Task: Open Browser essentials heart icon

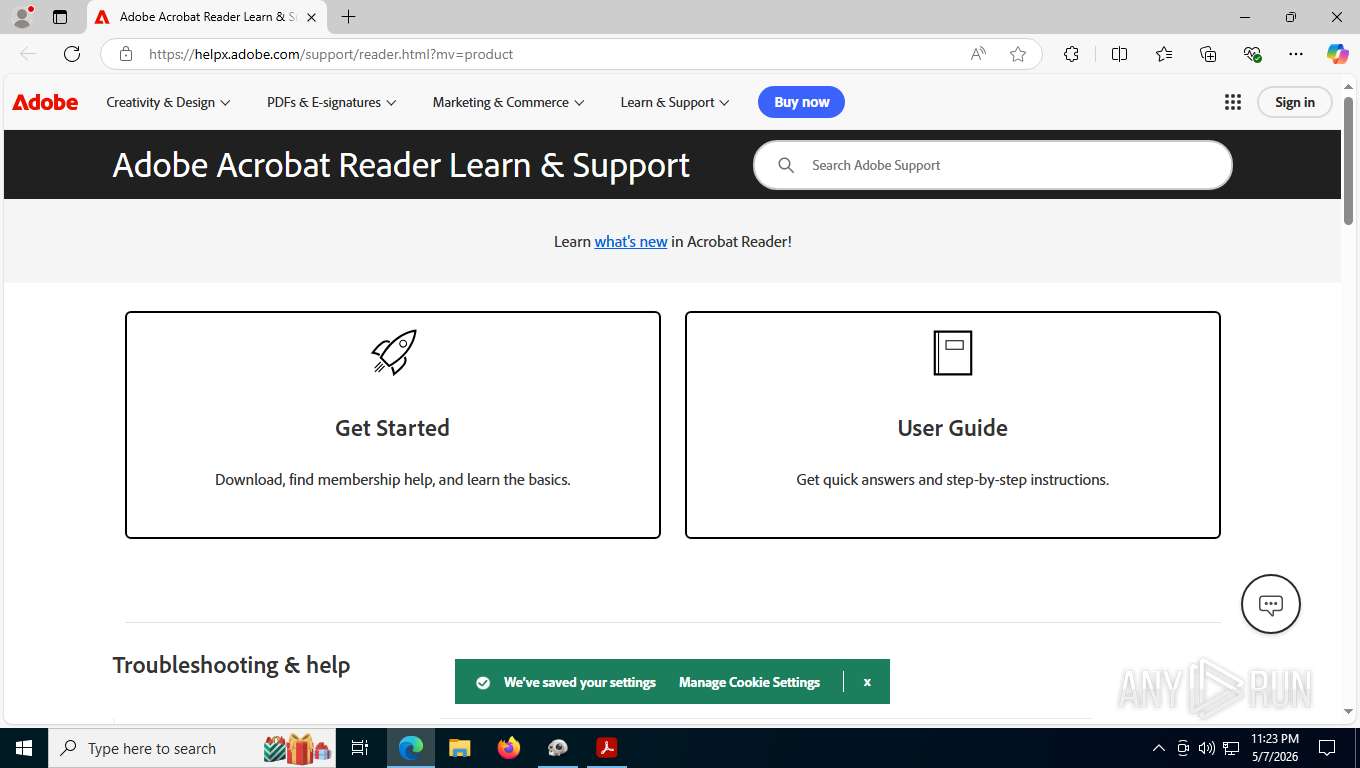Action: tap(1252, 54)
